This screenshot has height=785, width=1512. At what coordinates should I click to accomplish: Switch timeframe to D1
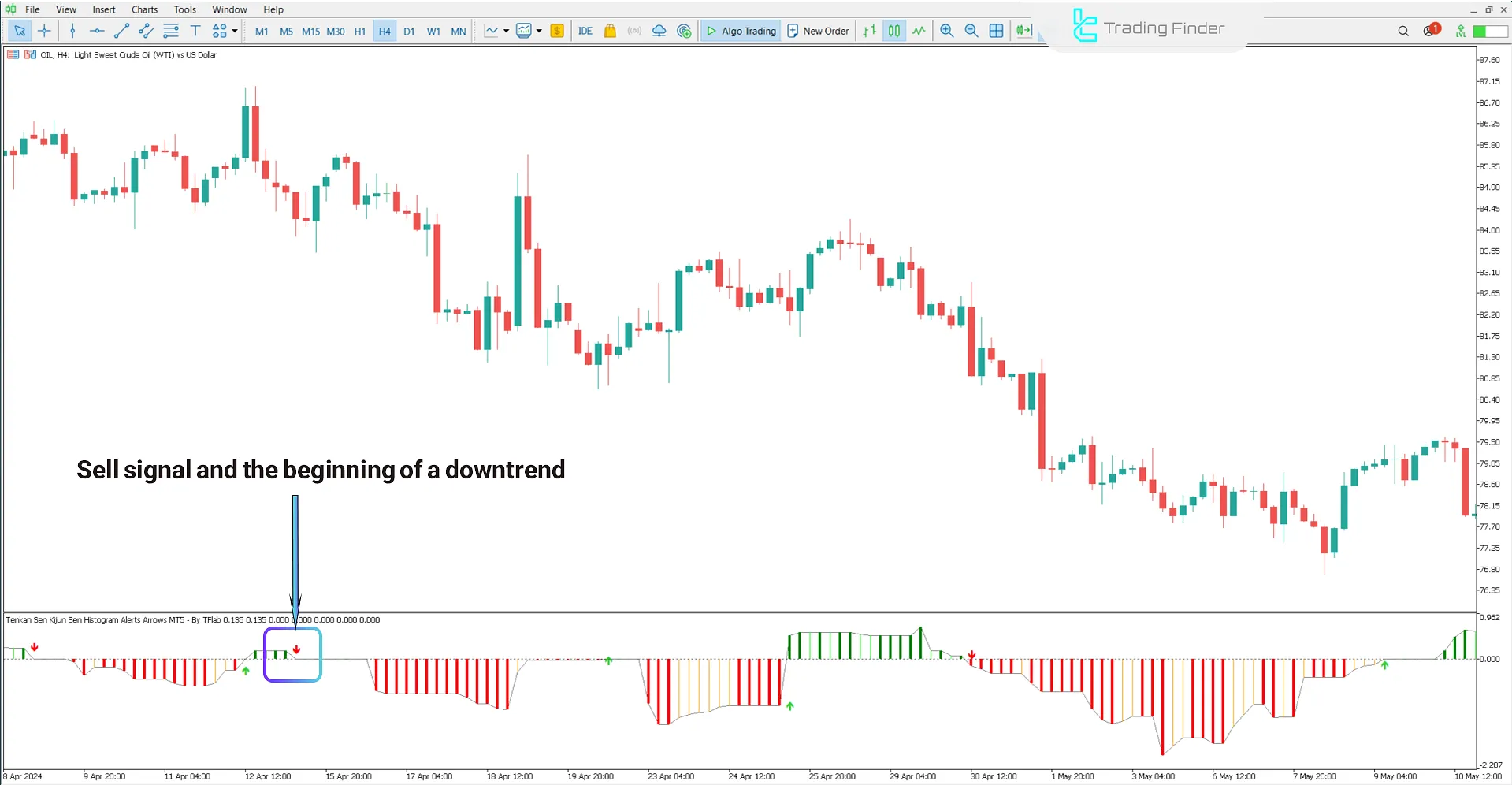409,32
